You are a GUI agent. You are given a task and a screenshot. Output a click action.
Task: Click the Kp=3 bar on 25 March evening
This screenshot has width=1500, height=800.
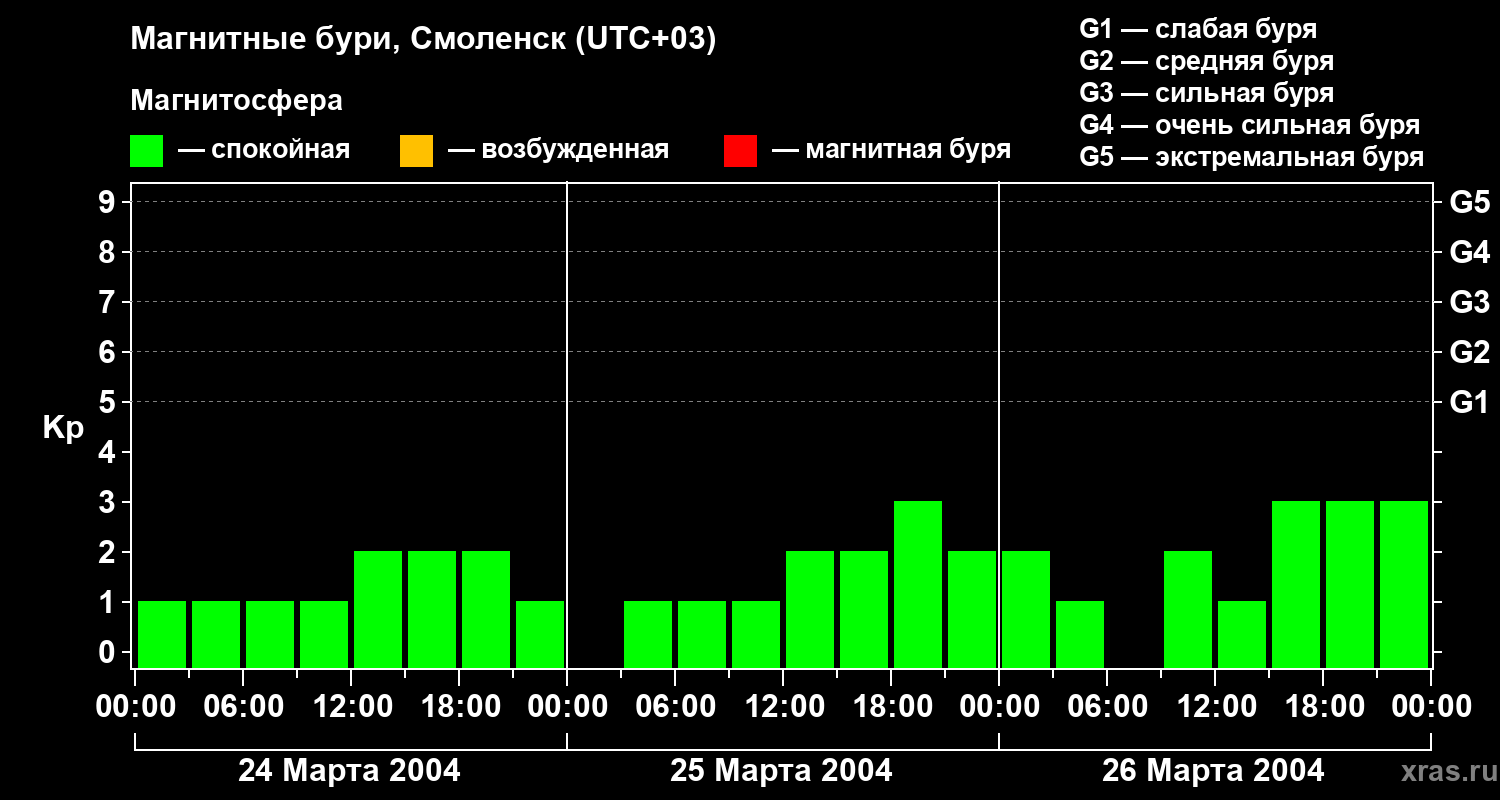pyautogui.click(x=918, y=584)
